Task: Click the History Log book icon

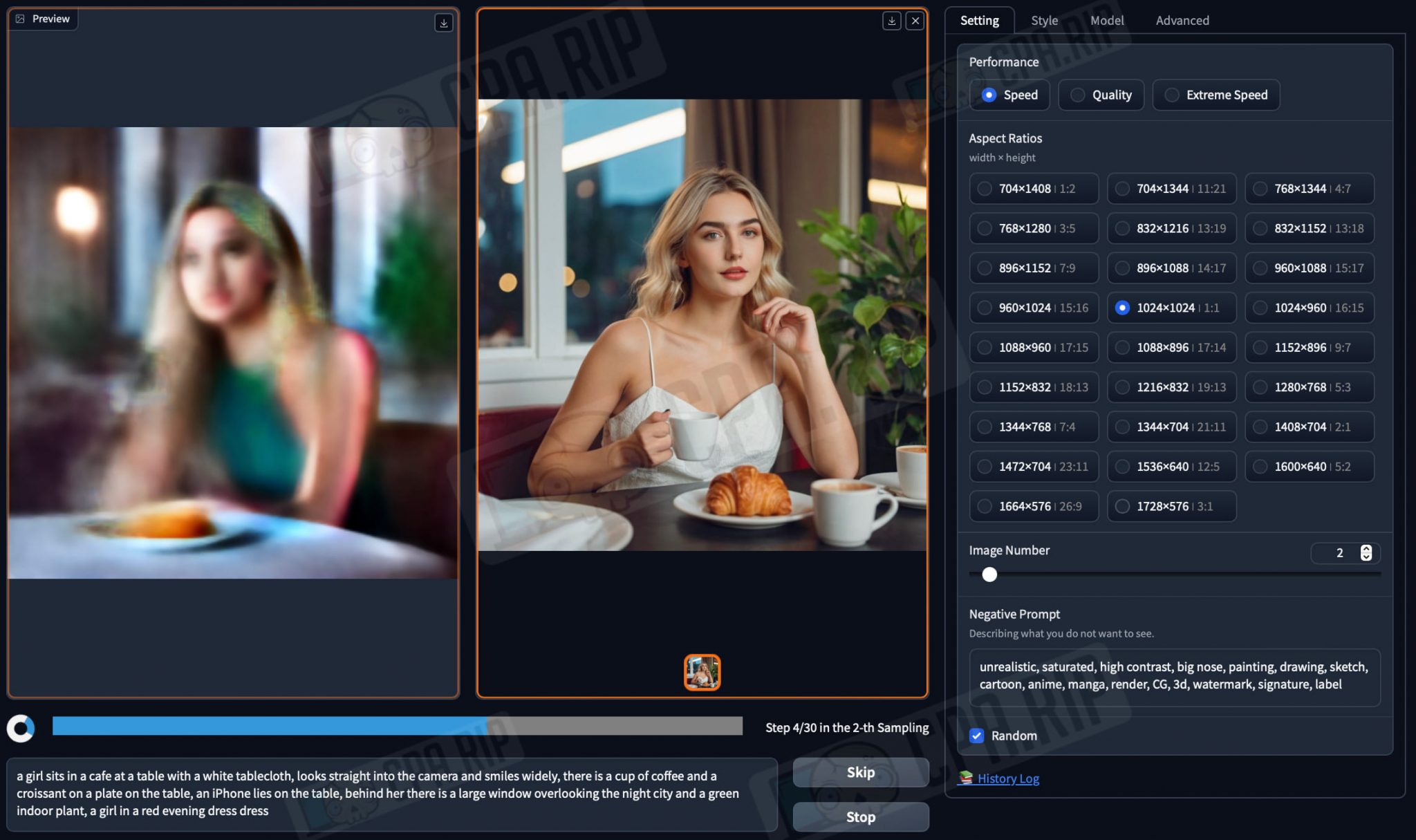Action: [965, 778]
